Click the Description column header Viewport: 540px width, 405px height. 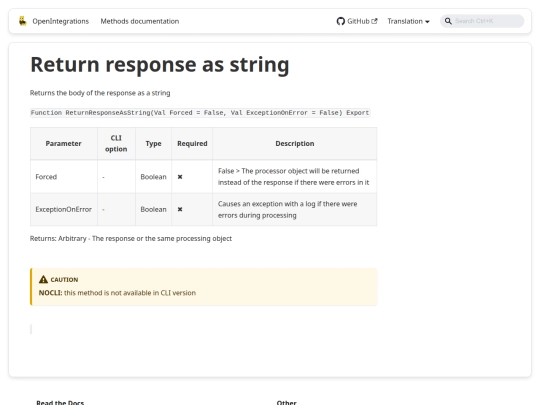(x=295, y=143)
